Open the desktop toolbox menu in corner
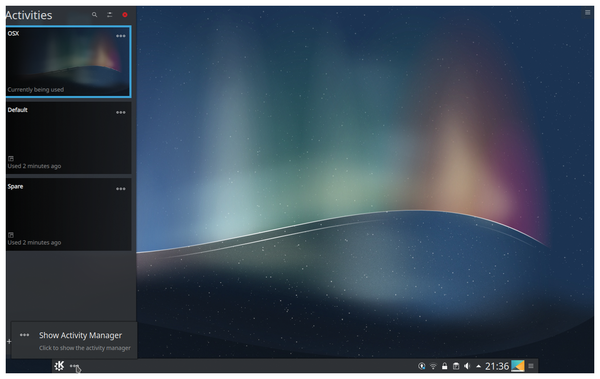The width and height of the screenshot is (600, 379). (x=587, y=12)
